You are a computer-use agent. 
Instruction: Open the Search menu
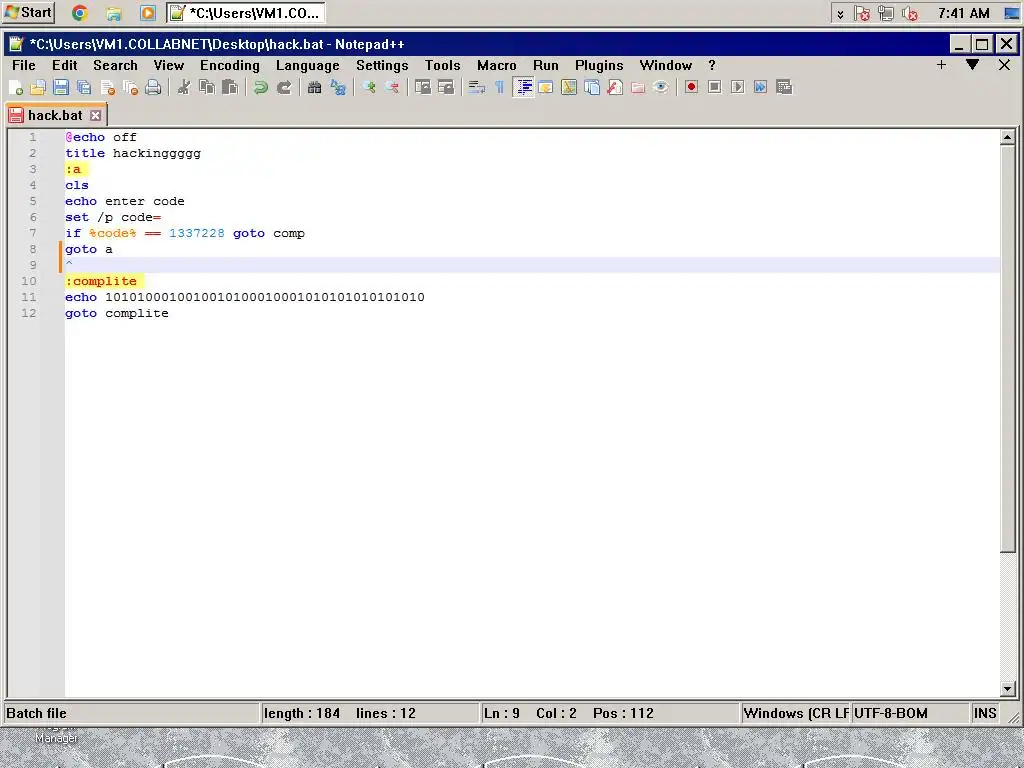point(116,65)
